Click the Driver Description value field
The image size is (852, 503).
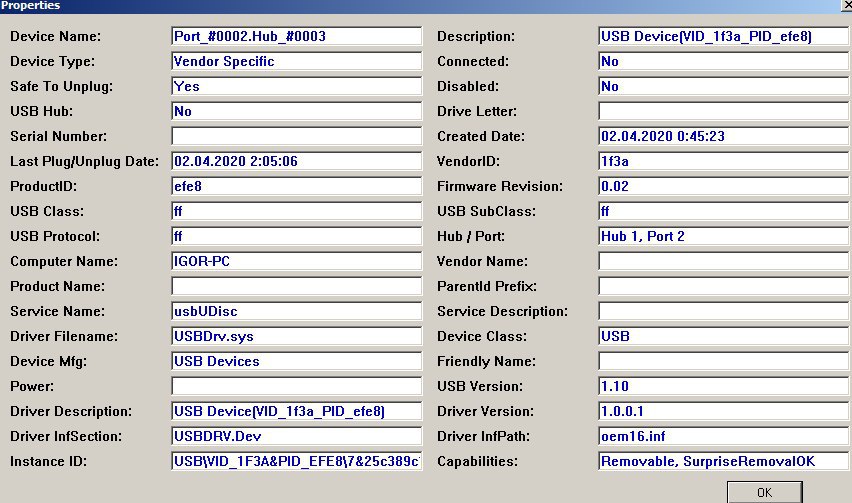coord(297,411)
